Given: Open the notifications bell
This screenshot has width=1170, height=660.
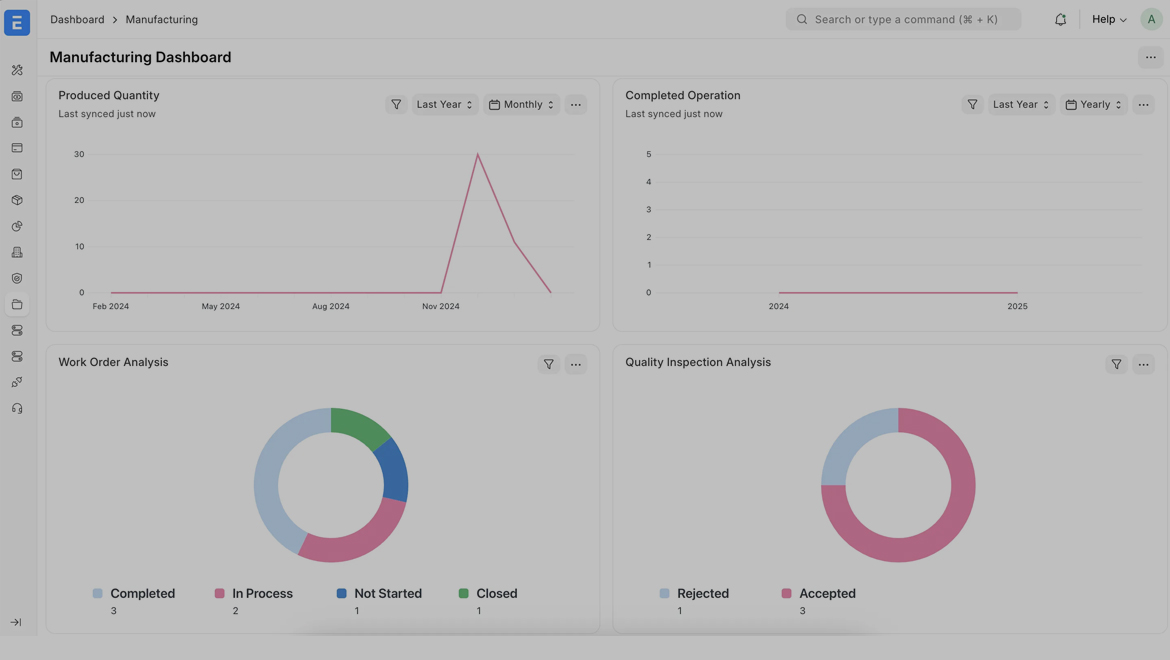Looking at the screenshot, I should pos(1060,19).
